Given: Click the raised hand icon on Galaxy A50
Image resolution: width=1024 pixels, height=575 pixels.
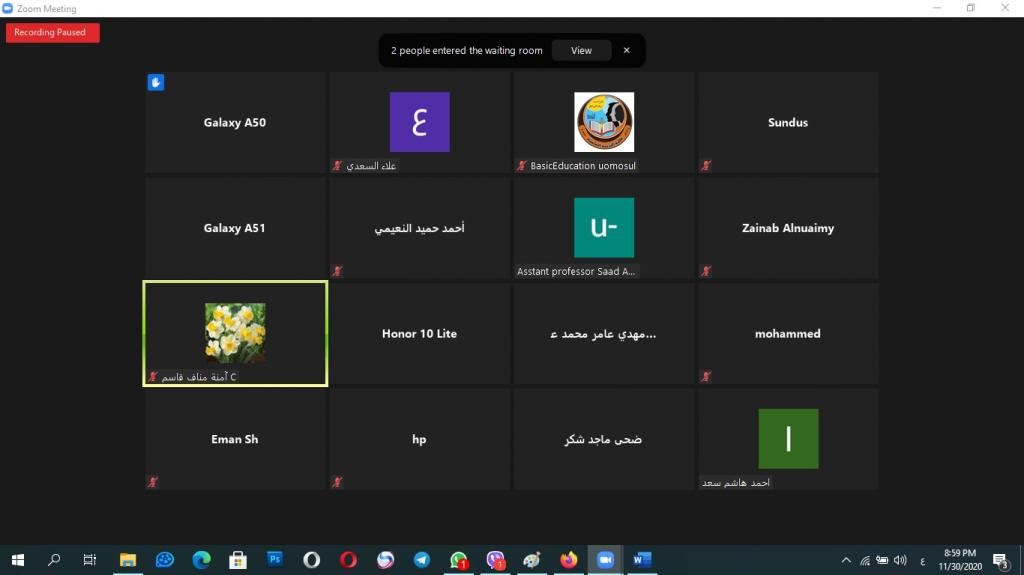Looking at the screenshot, I should point(156,83).
